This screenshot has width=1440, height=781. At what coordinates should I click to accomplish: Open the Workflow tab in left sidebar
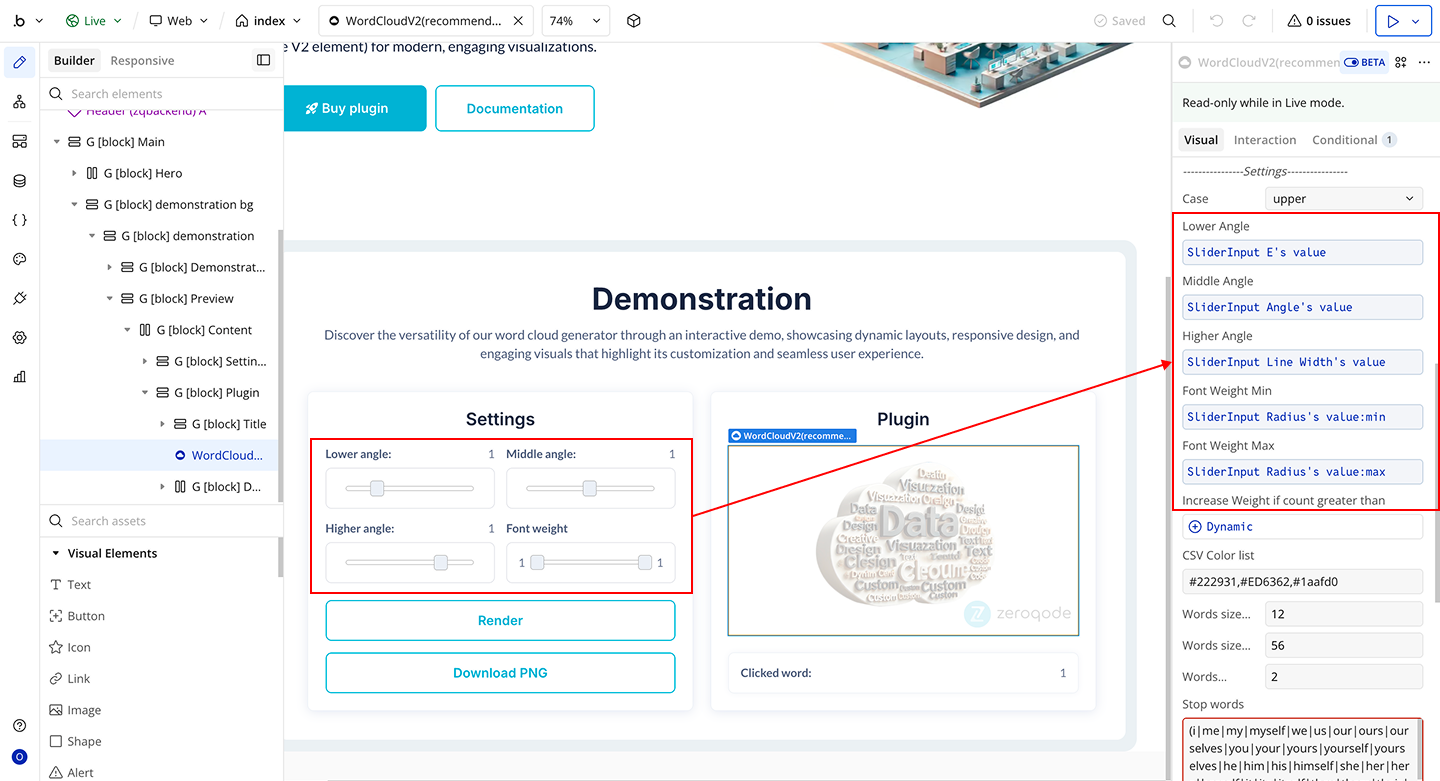click(x=19, y=102)
